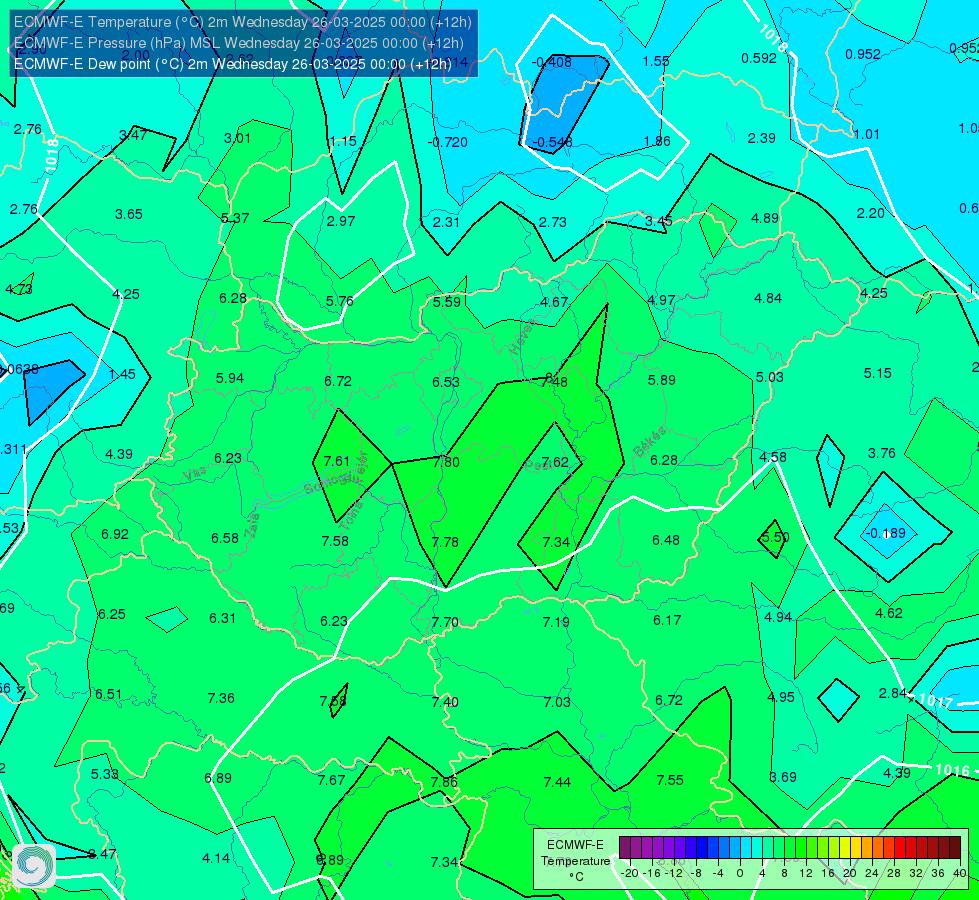Image resolution: width=979 pixels, height=900 pixels.
Task: Click the 4.67 value on the map
Action: (554, 302)
